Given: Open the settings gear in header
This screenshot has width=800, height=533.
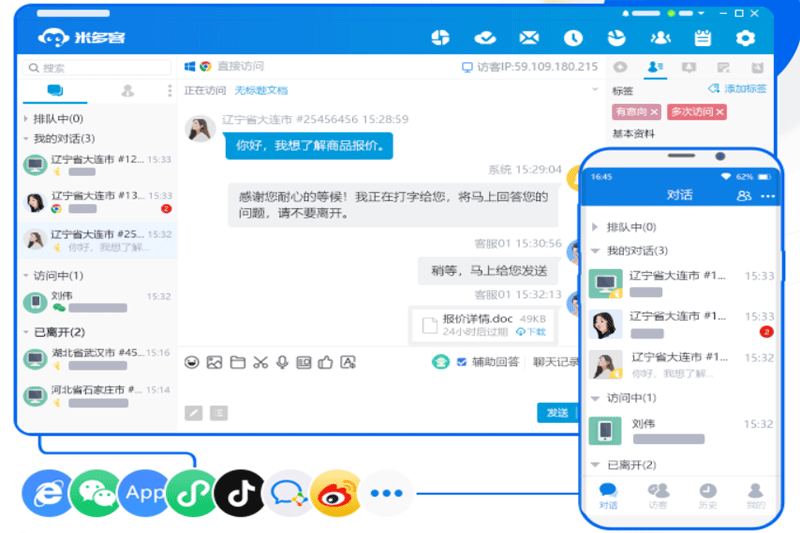Looking at the screenshot, I should click(x=745, y=38).
